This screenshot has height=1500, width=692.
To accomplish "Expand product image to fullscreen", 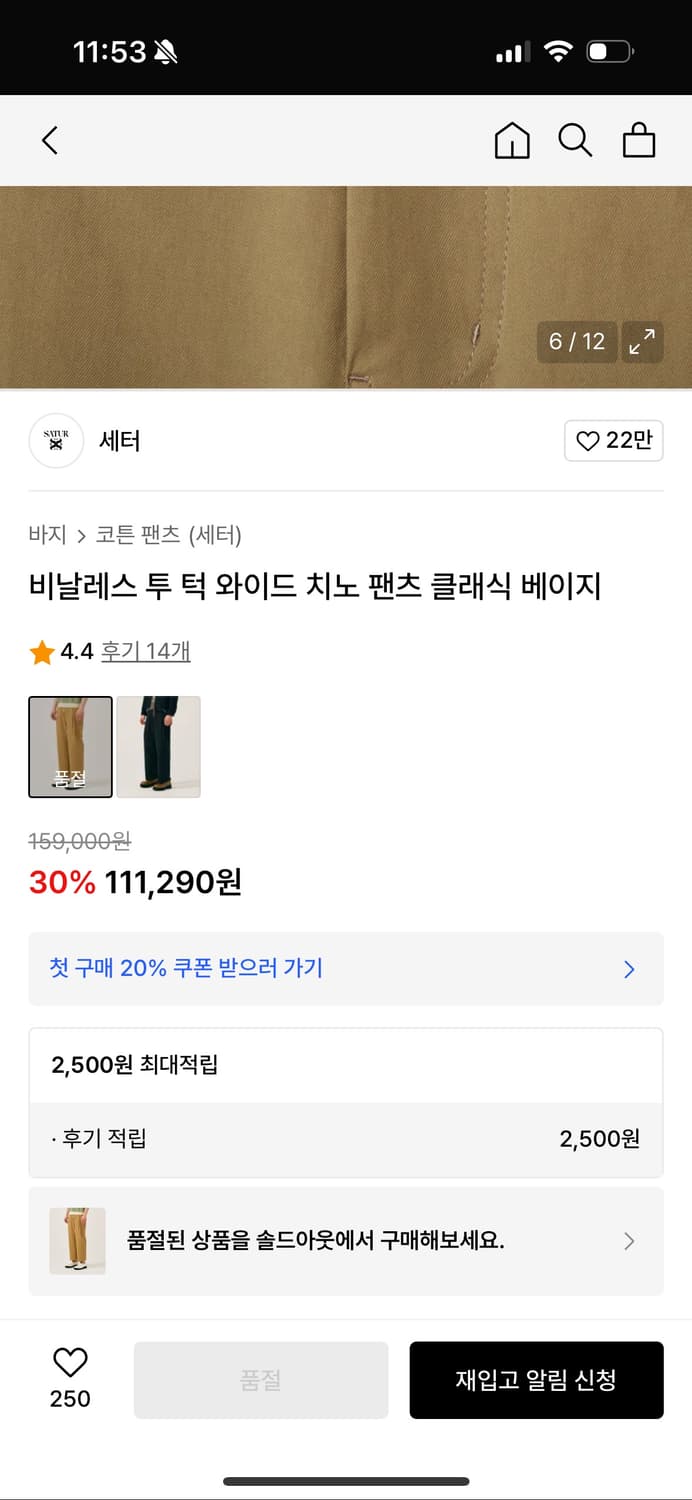I will pos(643,342).
